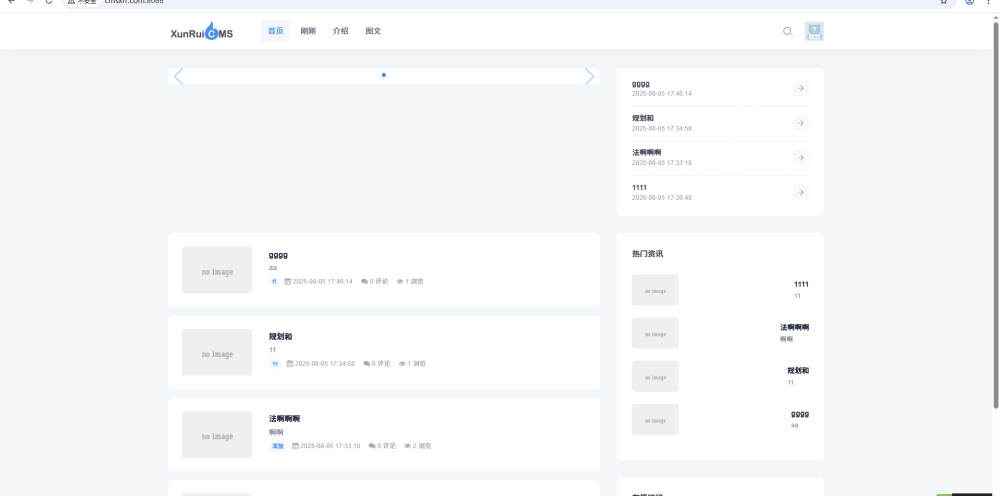Open gggg link in latest list
This screenshot has width=1000, height=496.
click(x=641, y=84)
